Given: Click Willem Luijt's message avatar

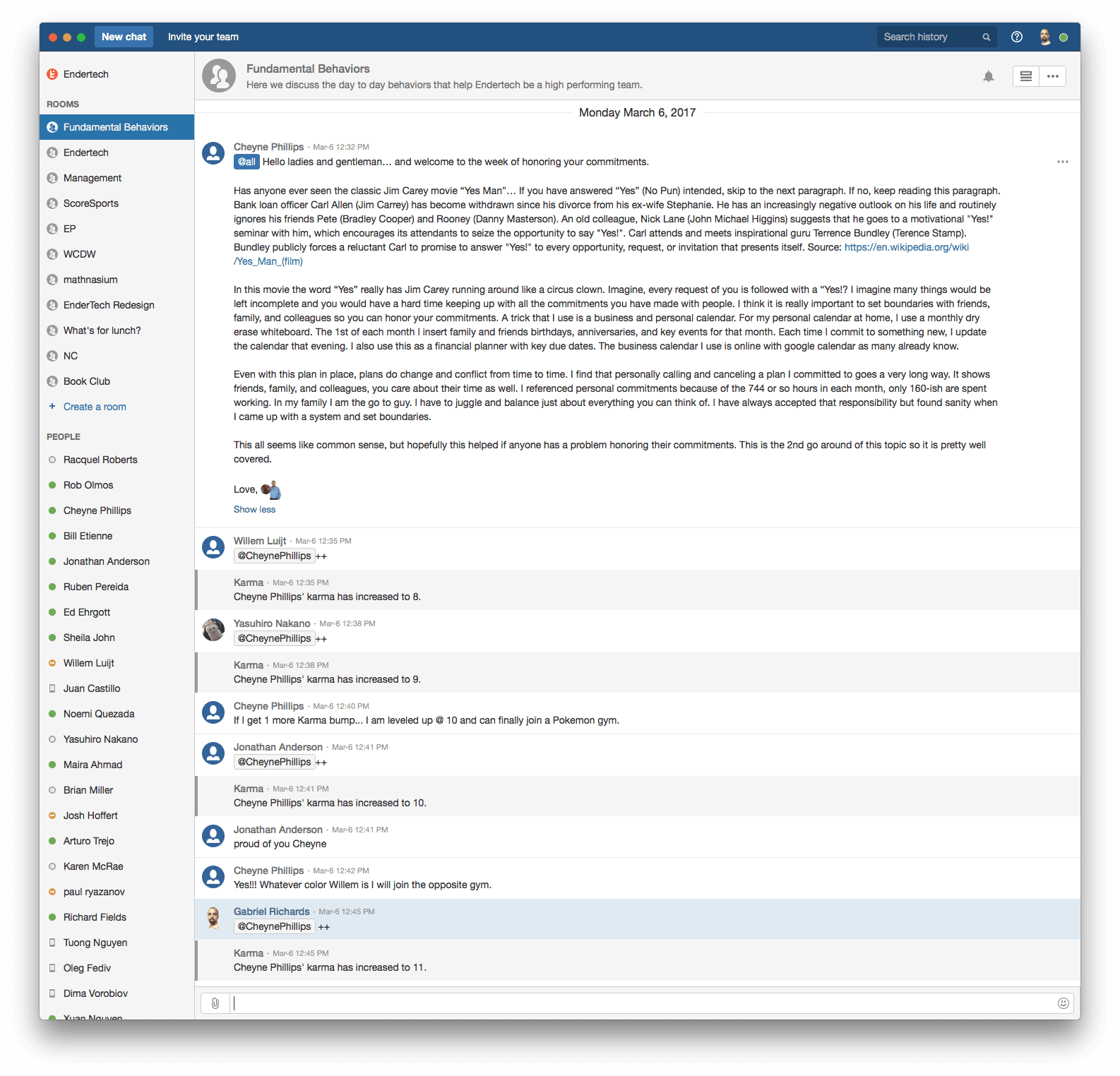Looking at the screenshot, I should 213,547.
